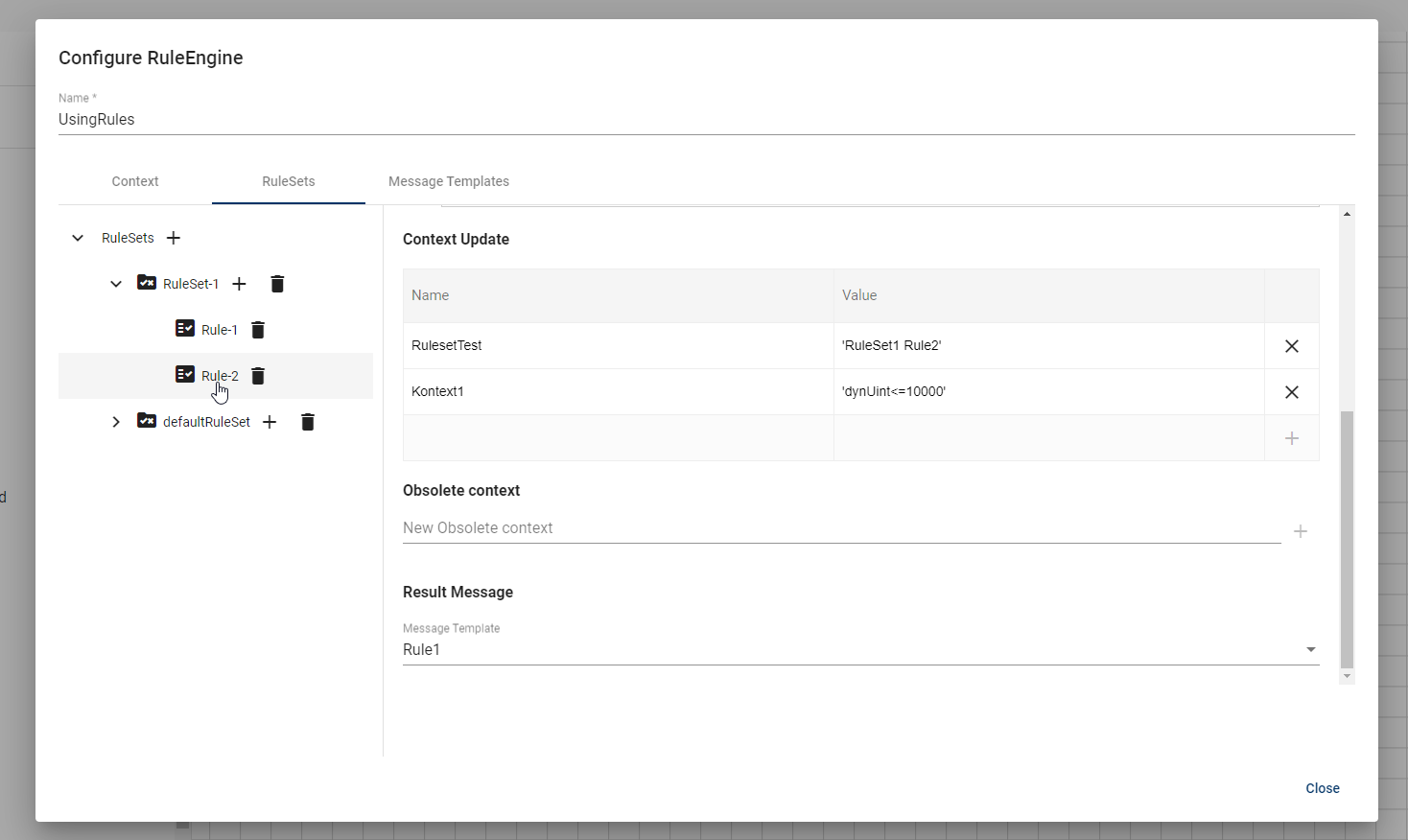Image resolution: width=1408 pixels, height=840 pixels.
Task: Click the RulesetTest name cell
Action: tap(619, 345)
